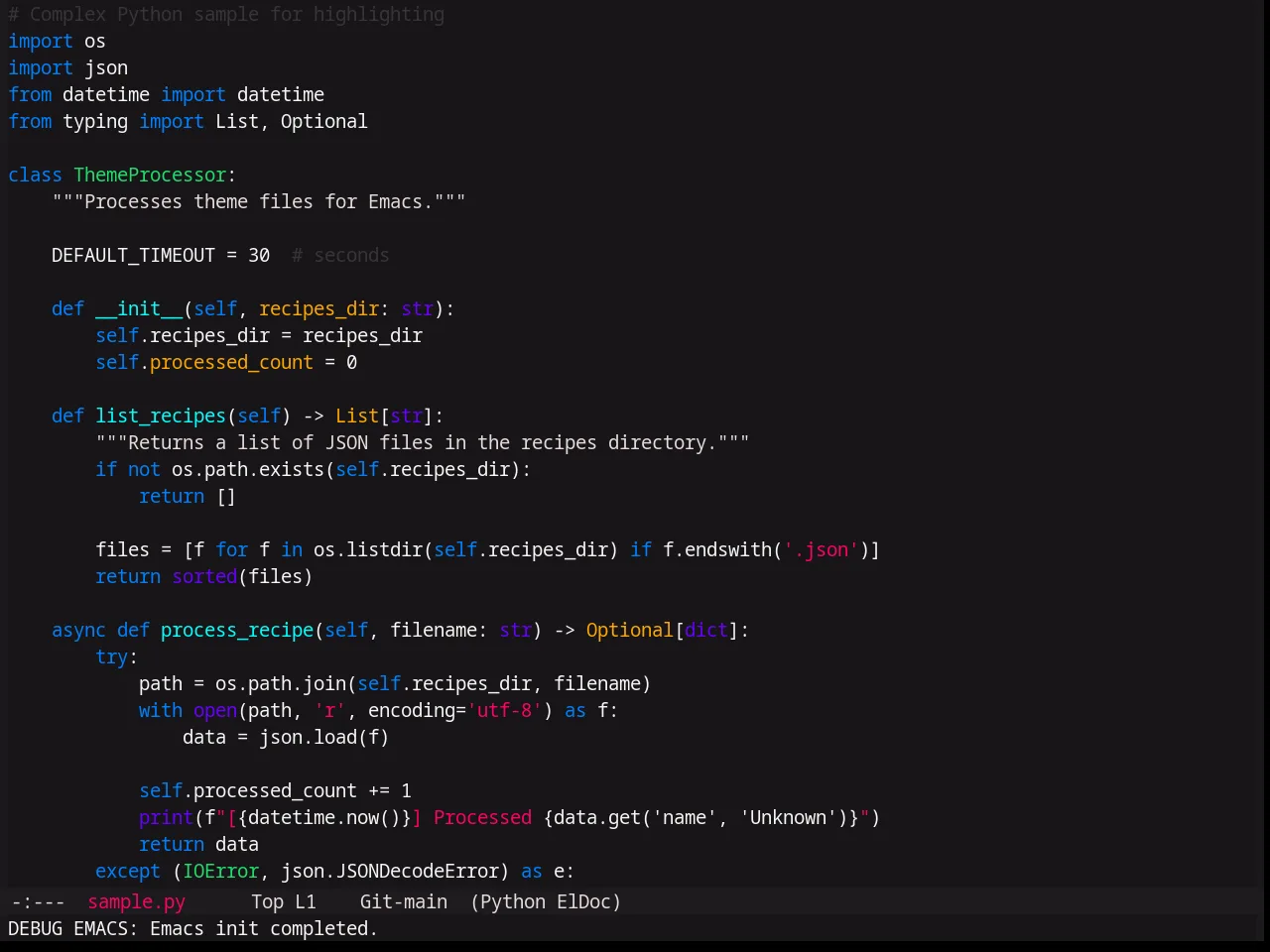Click the echo area message 'Emacs init completed.'
The width and height of the screenshot is (1270, 952).
click(x=264, y=928)
